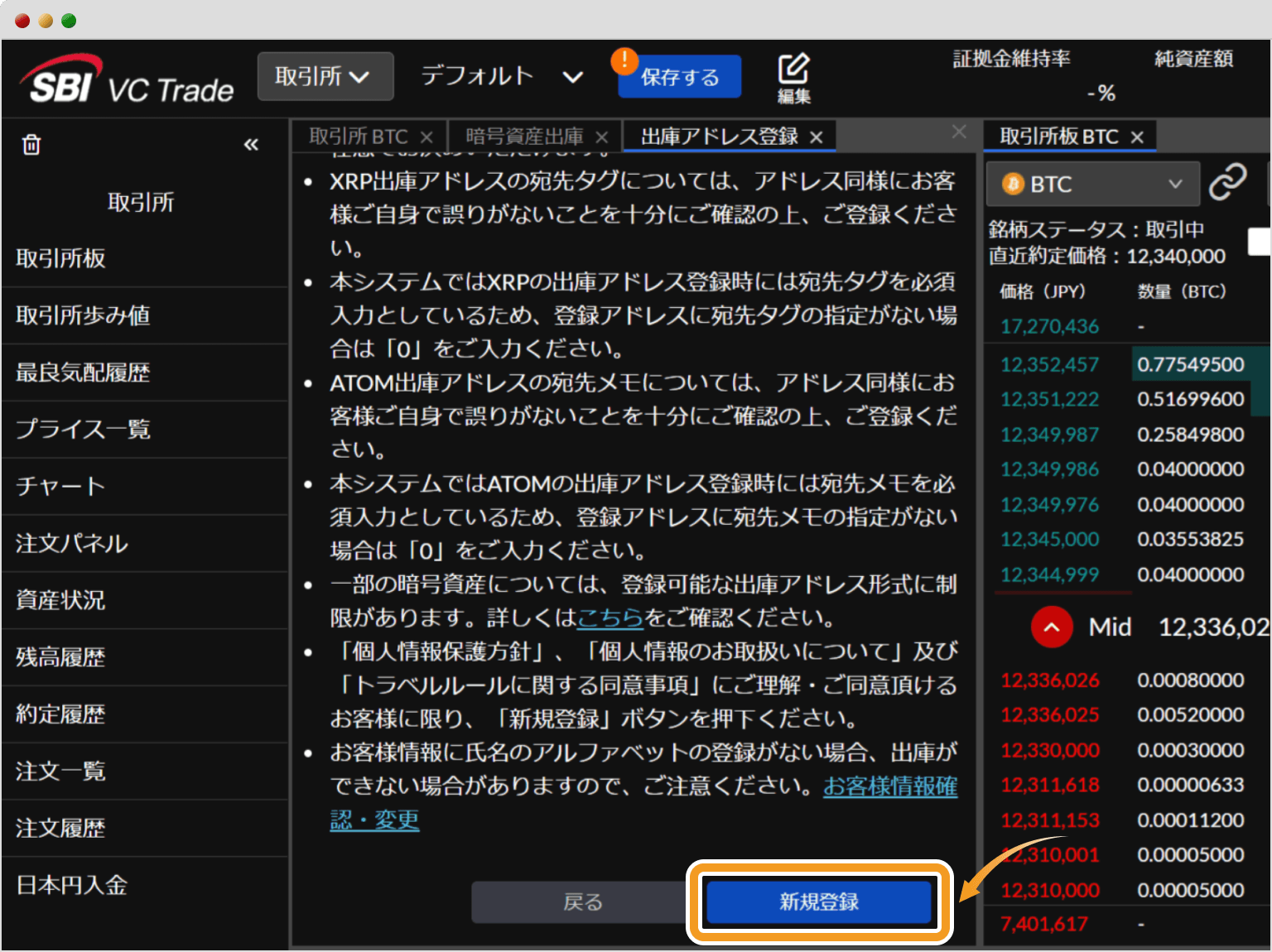This screenshot has height=952, width=1272.
Task: Toggle the white checkbox beside 銘柄ステータス
Action: (1259, 242)
